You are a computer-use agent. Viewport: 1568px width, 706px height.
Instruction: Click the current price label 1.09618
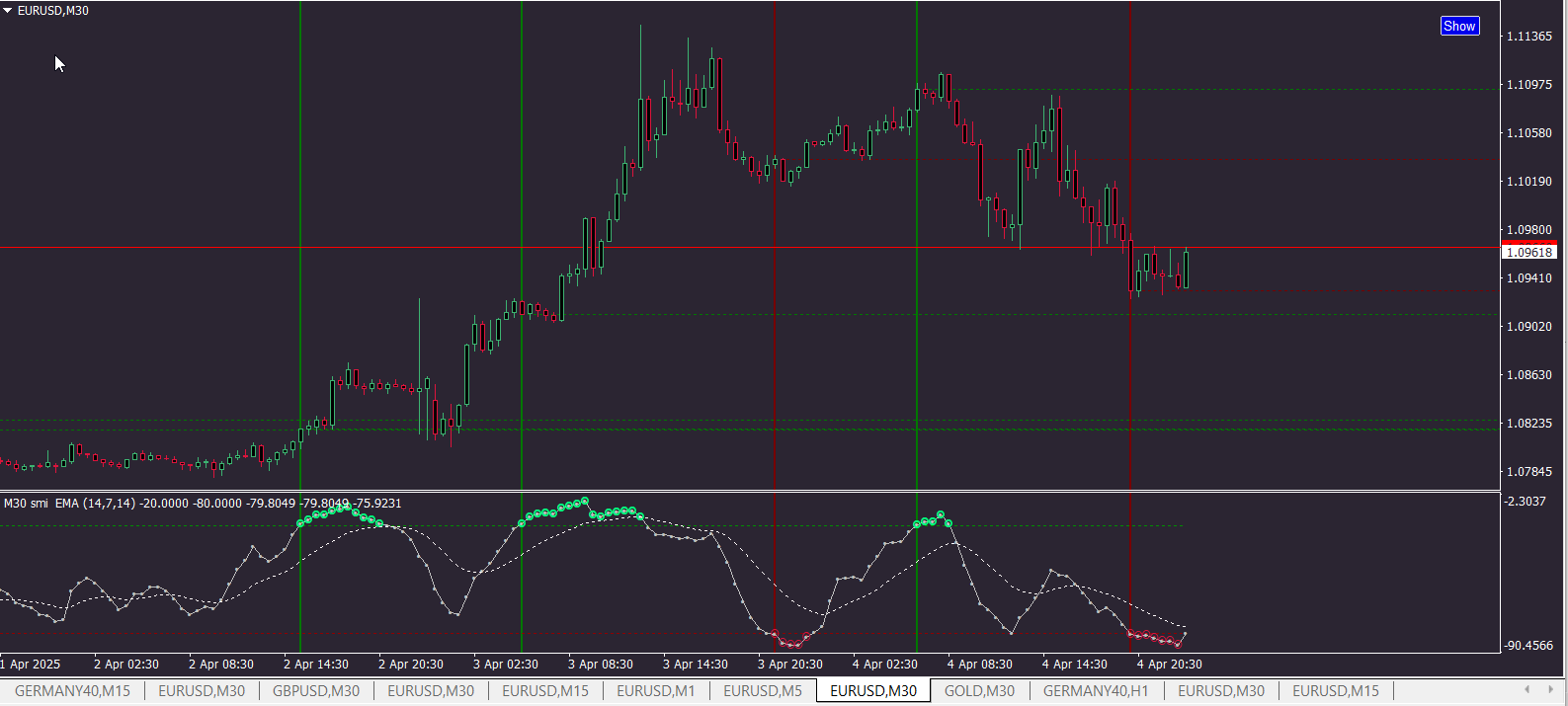(x=1529, y=253)
